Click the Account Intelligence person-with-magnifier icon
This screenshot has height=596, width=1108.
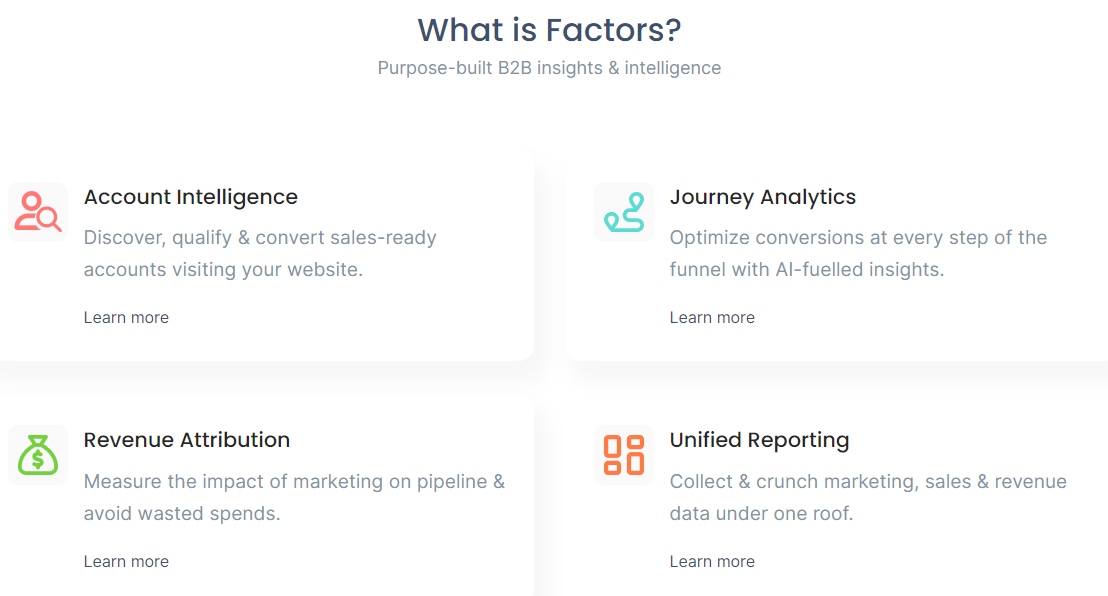(37, 211)
